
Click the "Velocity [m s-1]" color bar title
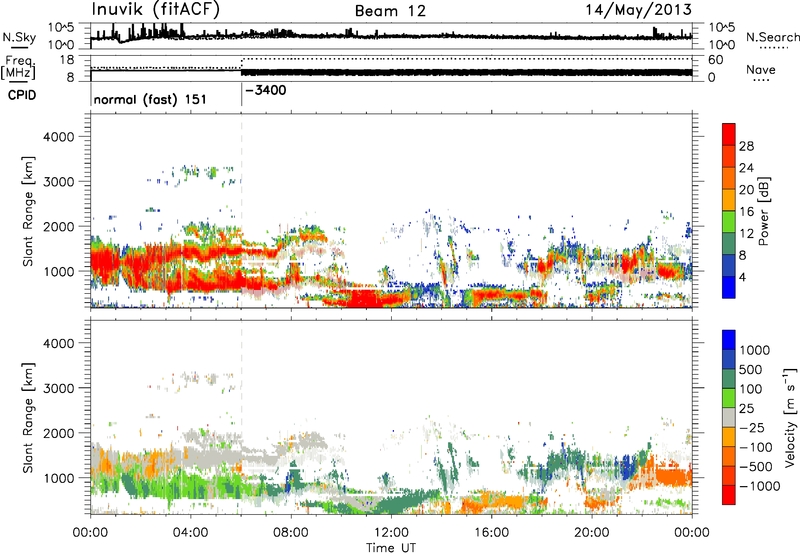[790, 417]
